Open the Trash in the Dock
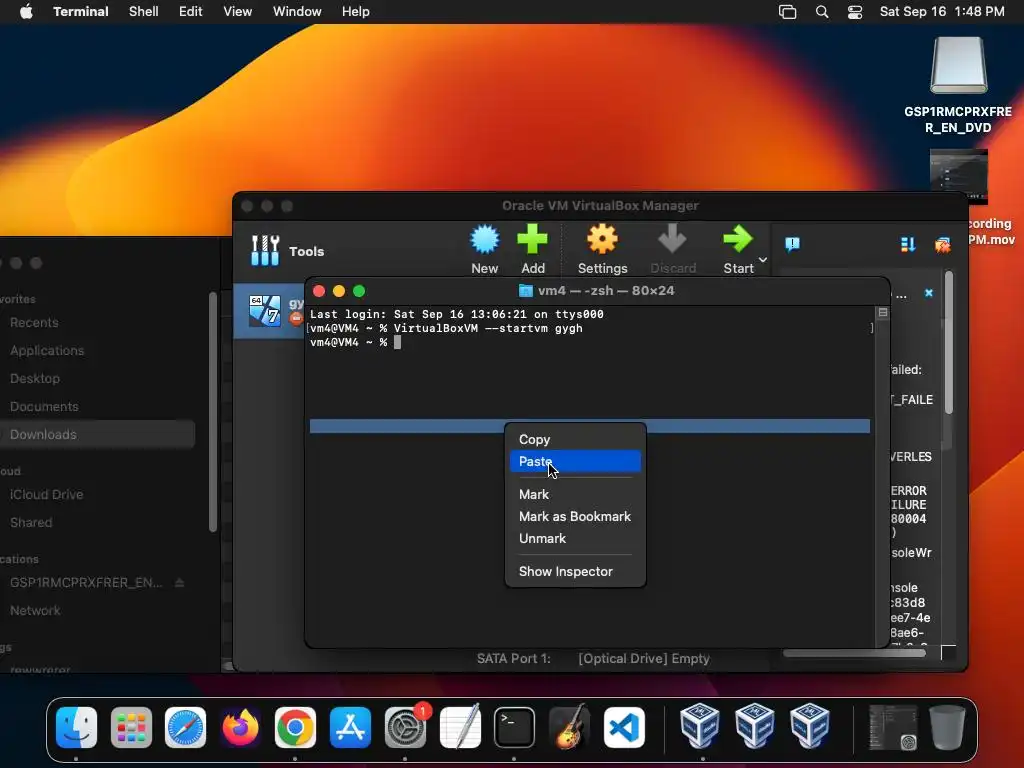The image size is (1024, 768). (x=948, y=727)
